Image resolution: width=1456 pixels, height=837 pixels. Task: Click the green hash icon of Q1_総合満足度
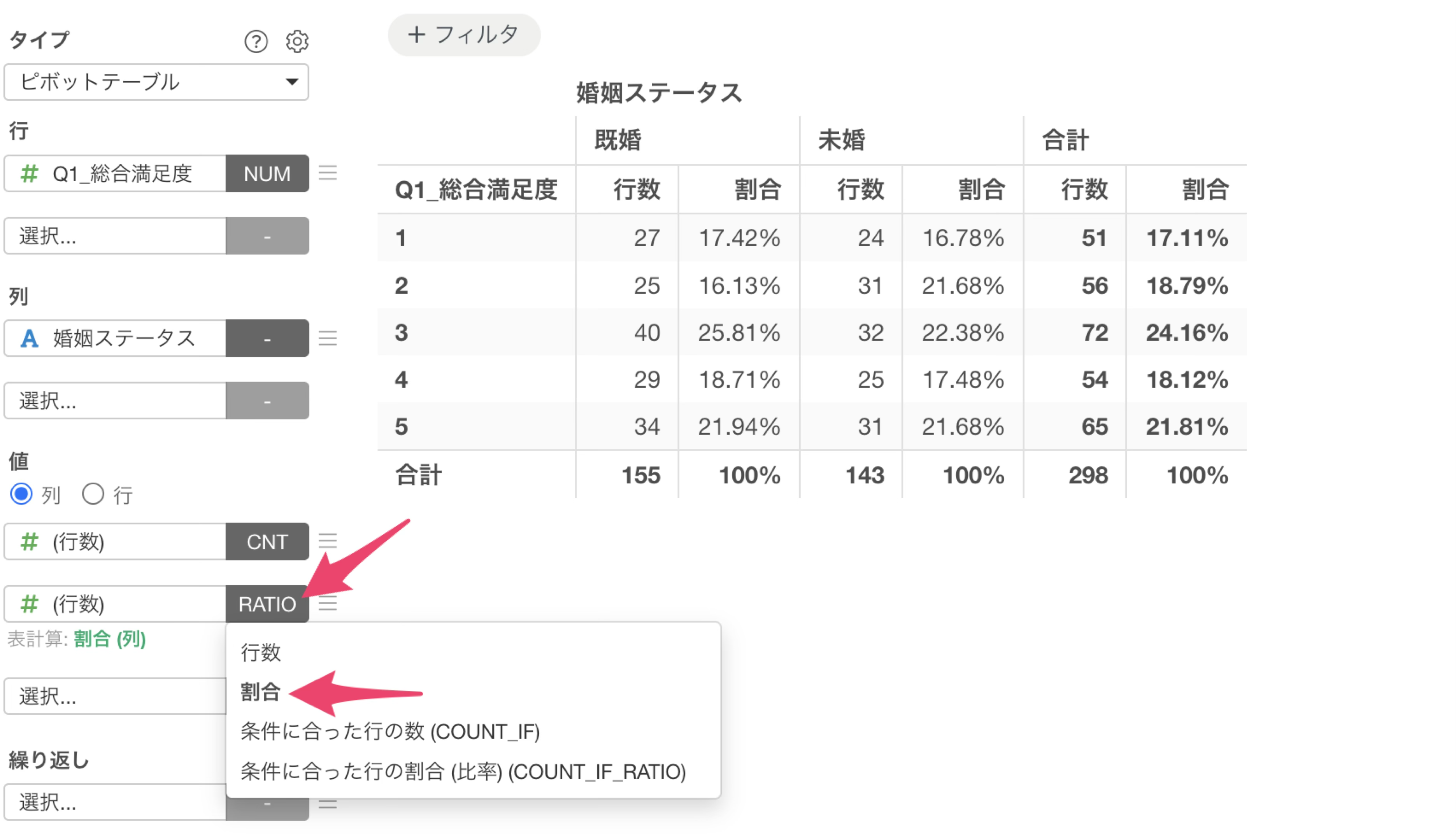click(29, 173)
